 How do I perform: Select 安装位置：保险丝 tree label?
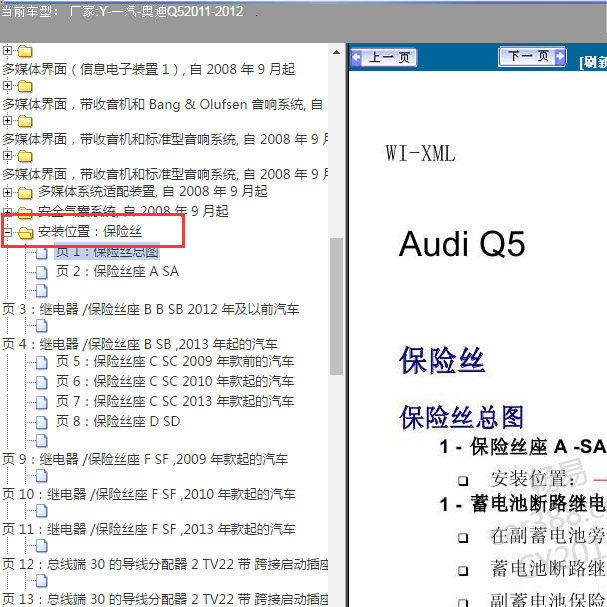90,231
